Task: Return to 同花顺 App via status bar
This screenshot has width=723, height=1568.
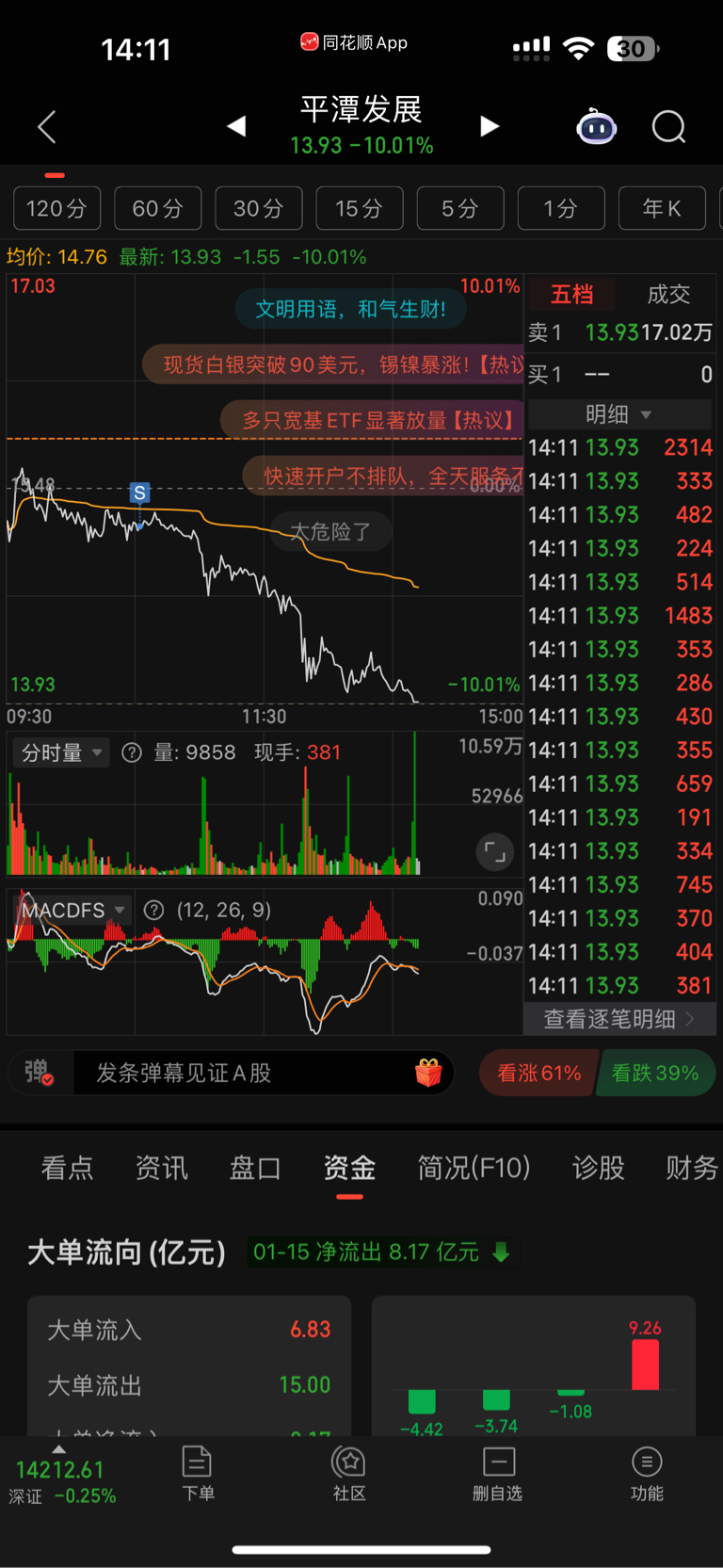Action: 354,42
